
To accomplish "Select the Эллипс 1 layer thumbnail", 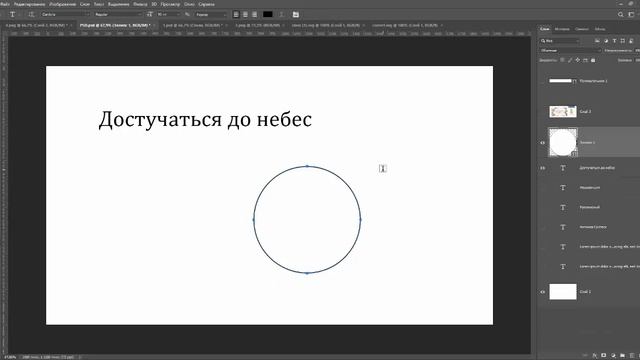I will (563, 142).
